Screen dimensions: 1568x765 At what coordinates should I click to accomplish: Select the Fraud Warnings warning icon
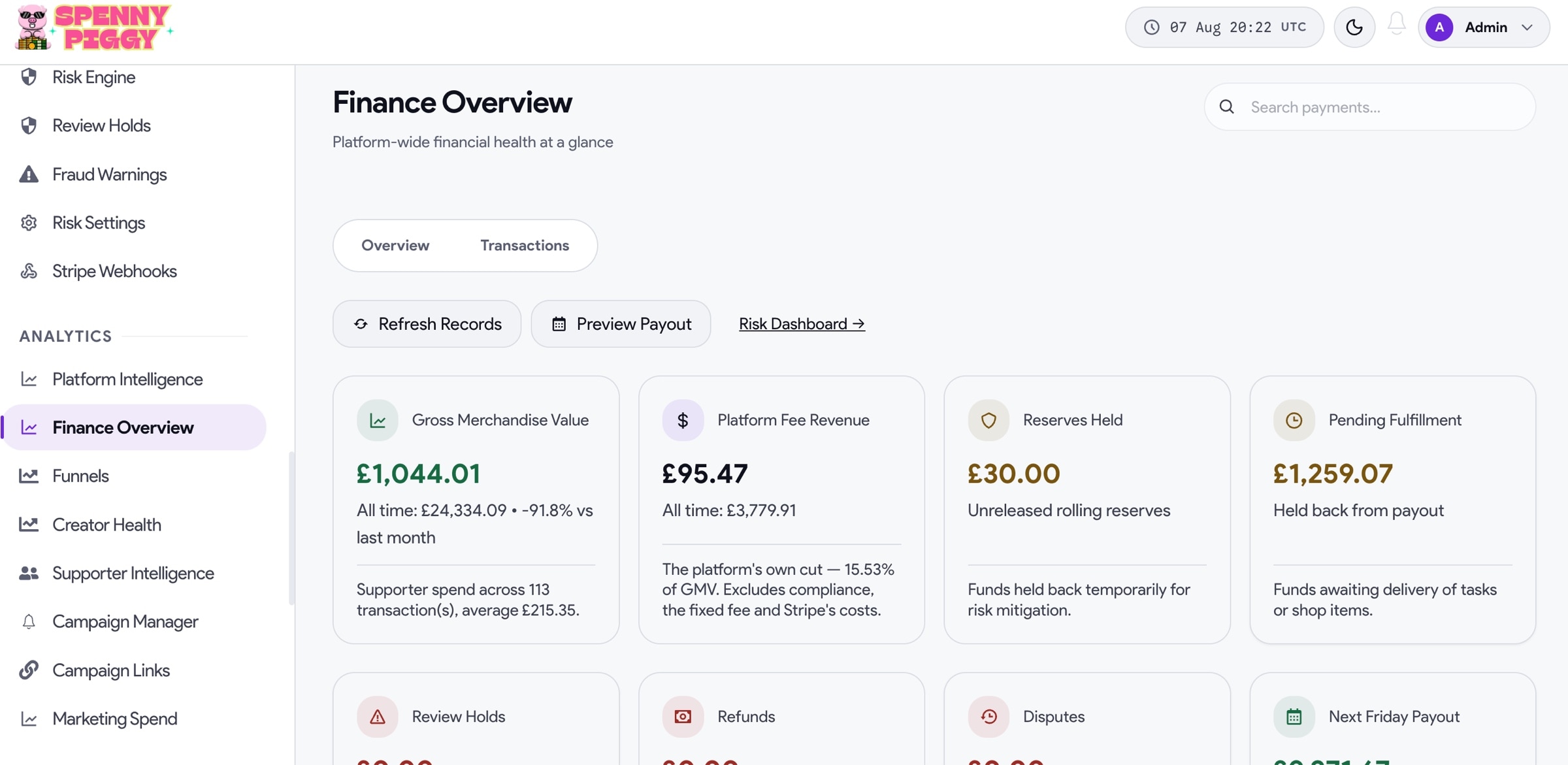(x=29, y=174)
